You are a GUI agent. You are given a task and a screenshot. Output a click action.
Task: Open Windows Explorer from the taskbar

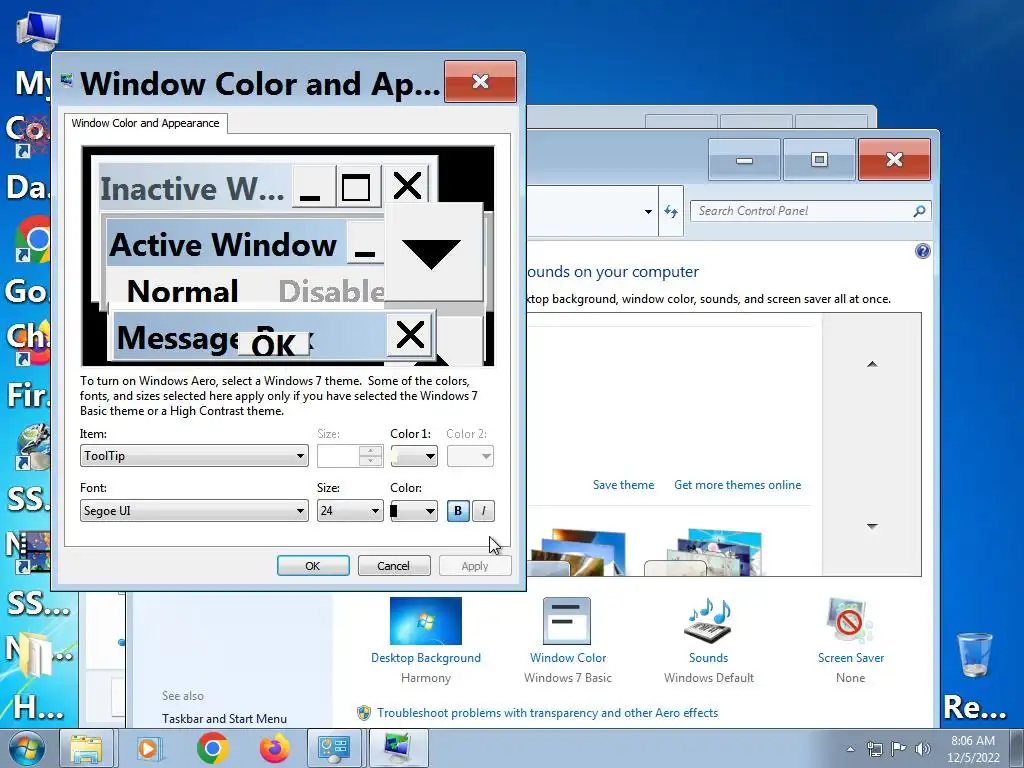87,748
